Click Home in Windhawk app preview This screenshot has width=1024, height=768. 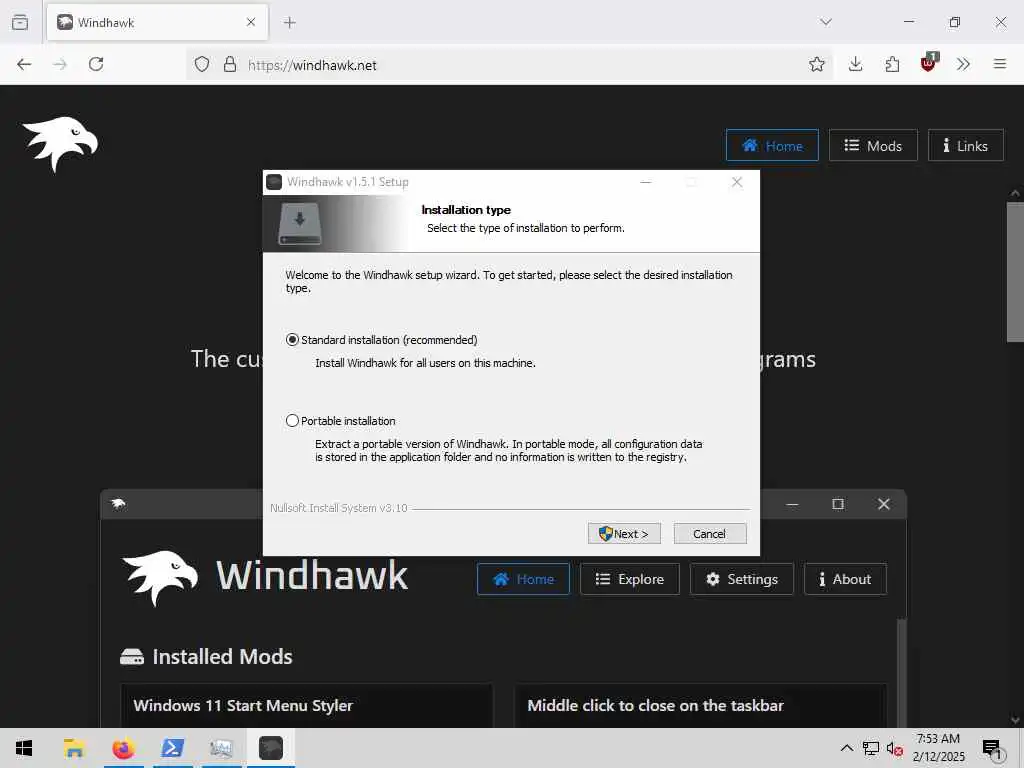(x=523, y=579)
